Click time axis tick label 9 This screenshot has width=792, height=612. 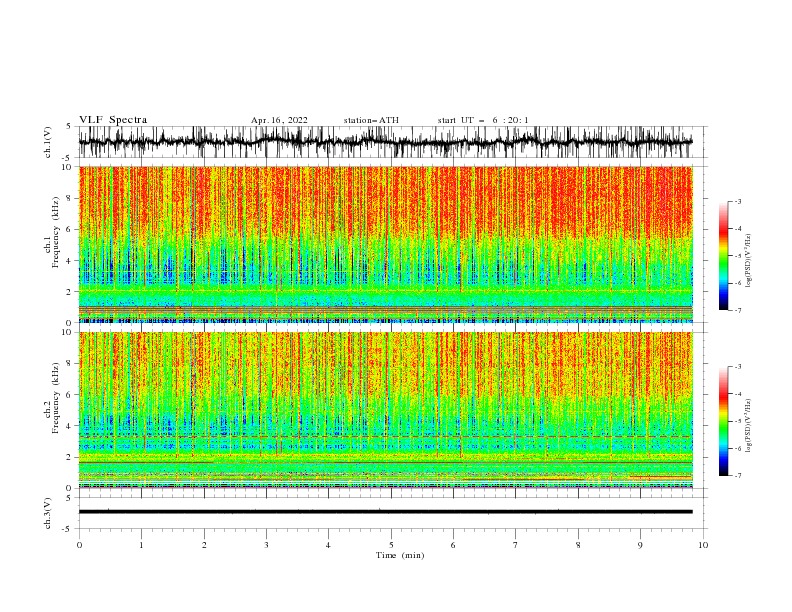(x=640, y=545)
